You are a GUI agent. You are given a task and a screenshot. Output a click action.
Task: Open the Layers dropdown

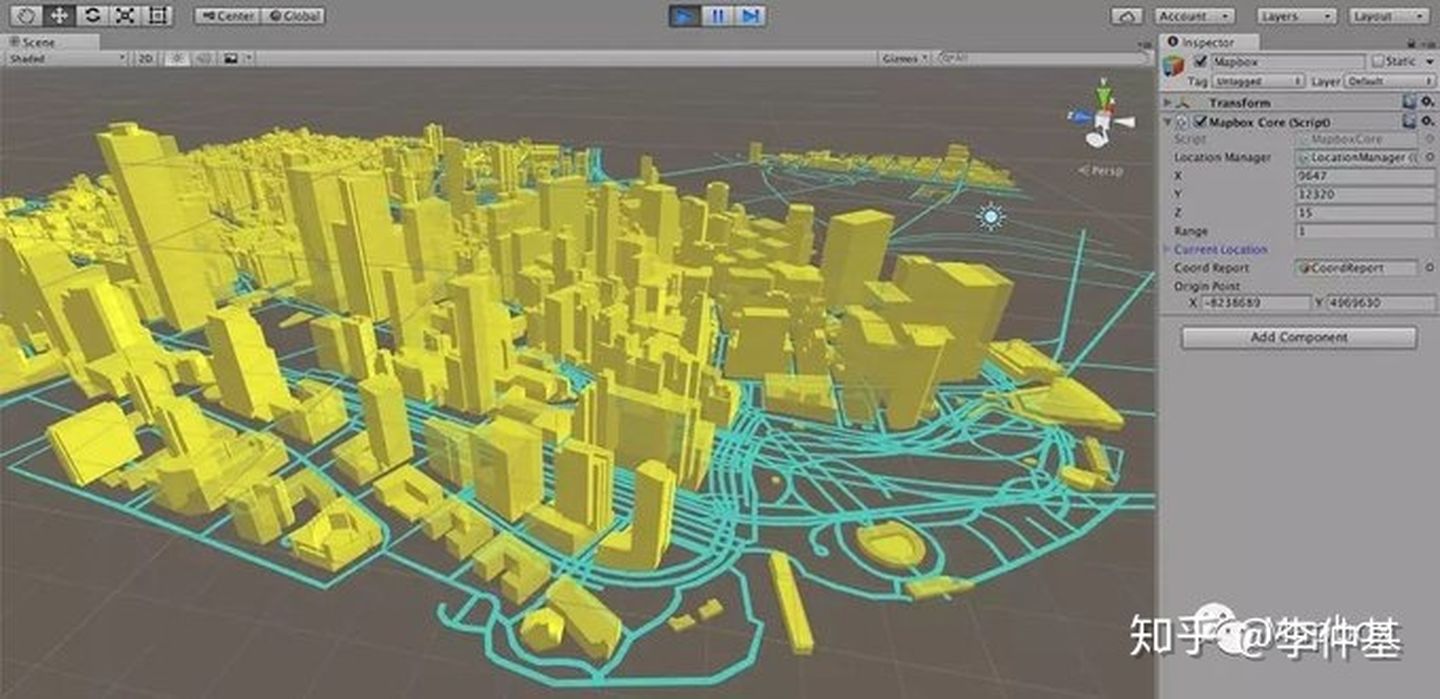1296,16
